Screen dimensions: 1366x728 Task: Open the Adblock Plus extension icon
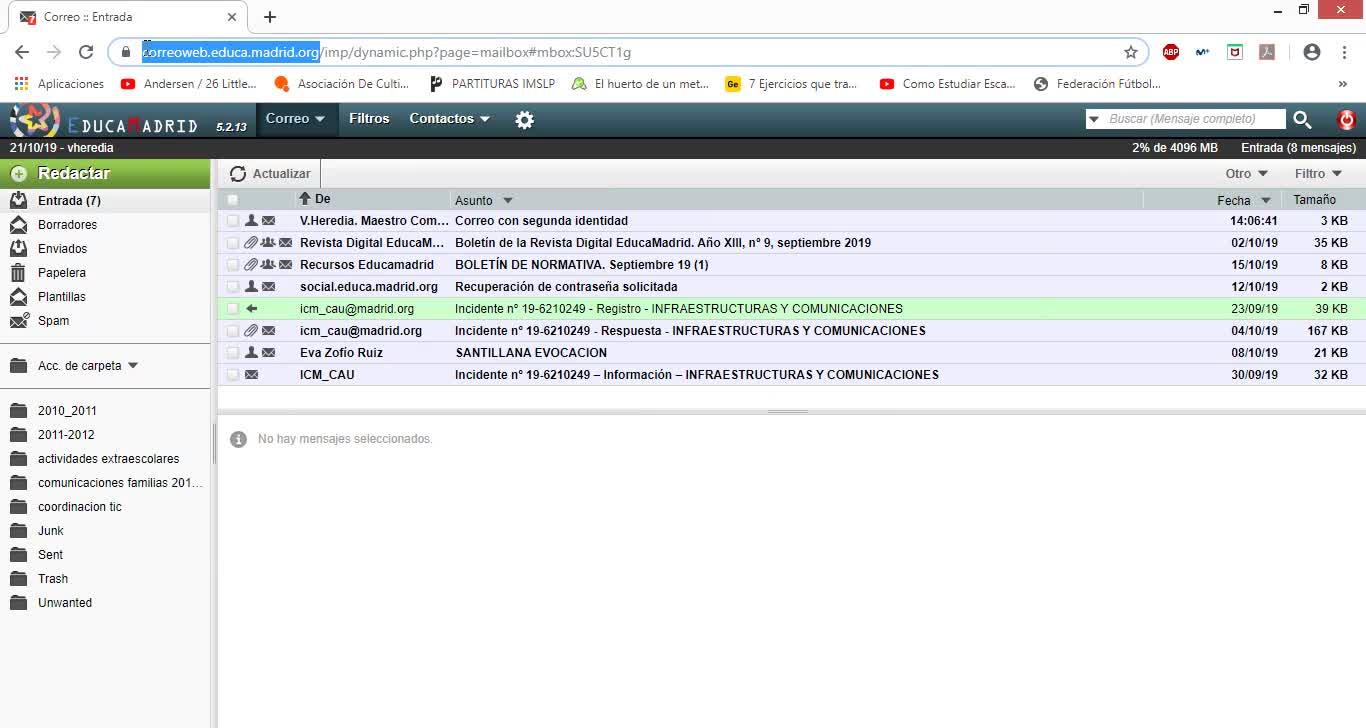(x=1171, y=52)
